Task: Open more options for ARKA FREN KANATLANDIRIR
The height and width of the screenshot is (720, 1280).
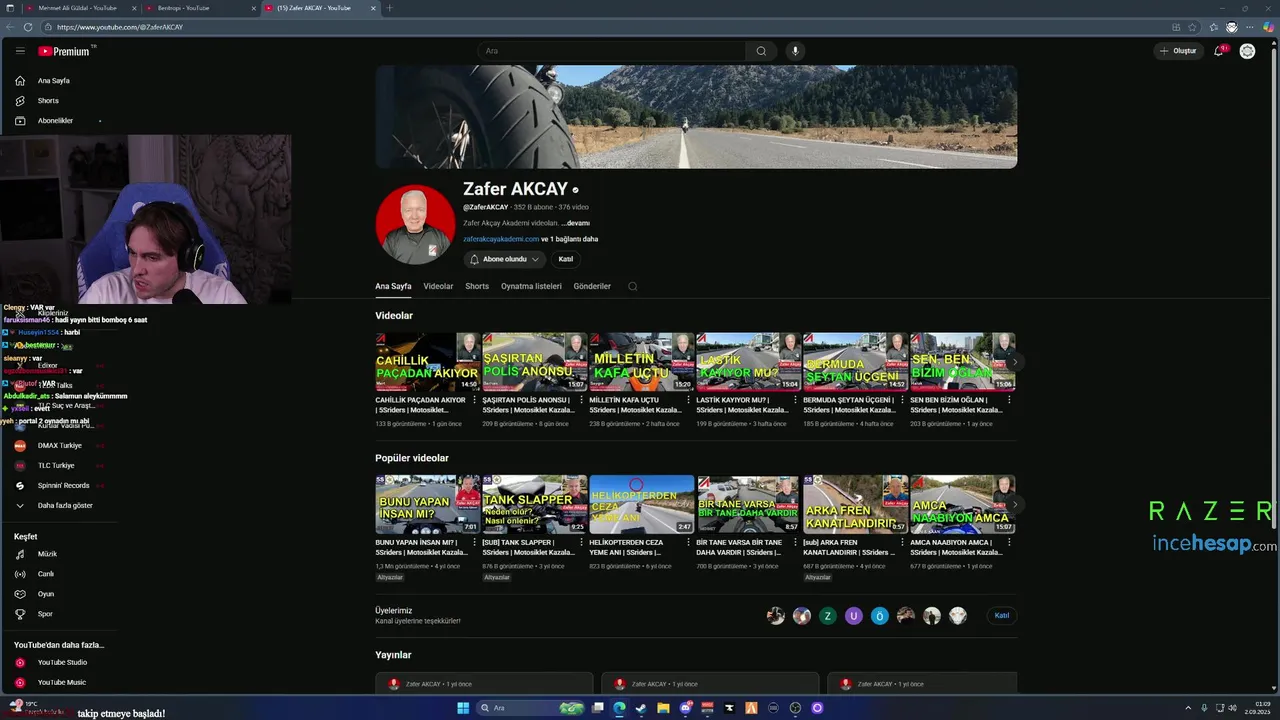Action: tap(901, 542)
